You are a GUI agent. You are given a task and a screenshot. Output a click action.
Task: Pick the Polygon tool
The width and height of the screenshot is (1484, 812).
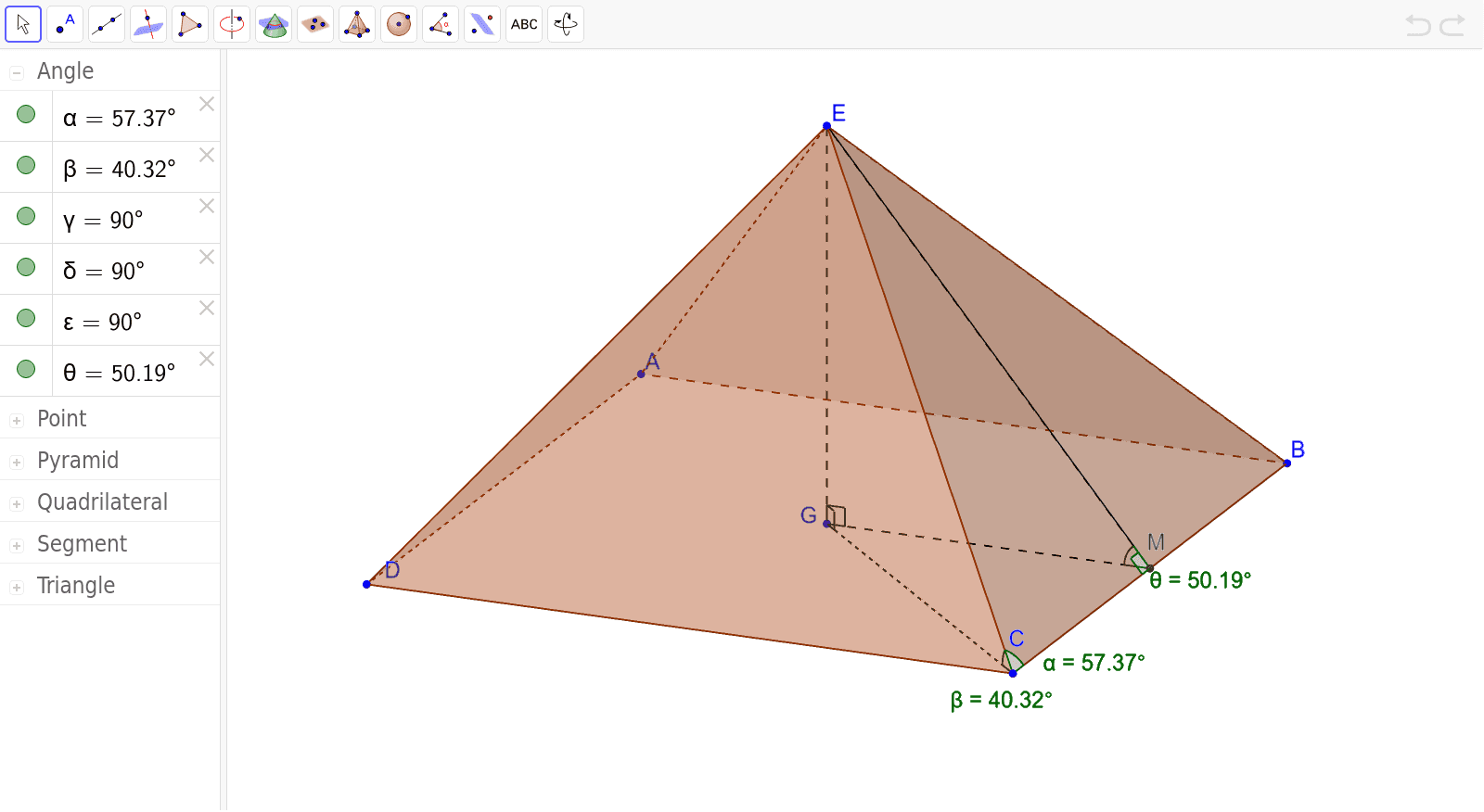[x=190, y=24]
